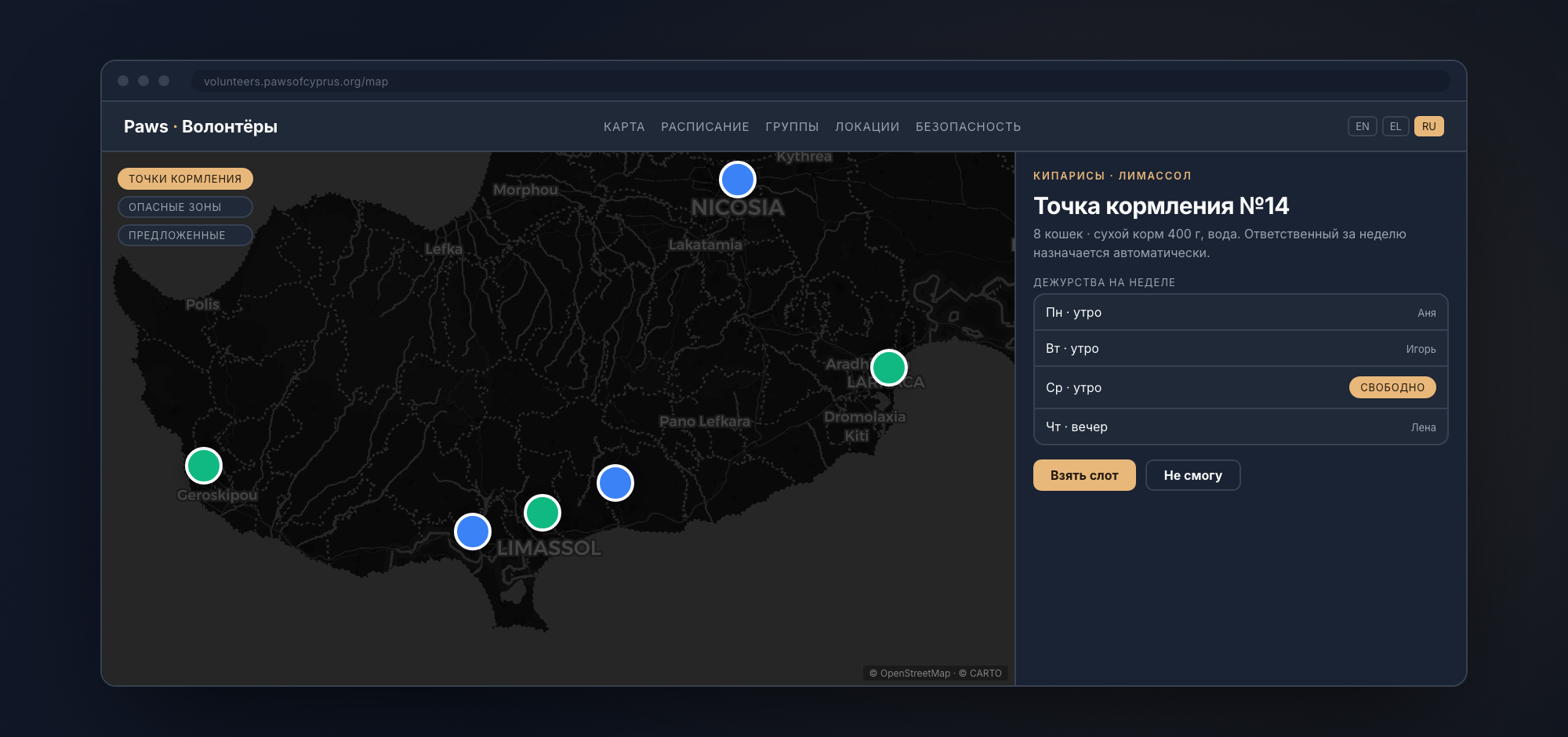Enable the ТОЧКИ КОРМЛЕНИЯ filter chip

[185, 179]
